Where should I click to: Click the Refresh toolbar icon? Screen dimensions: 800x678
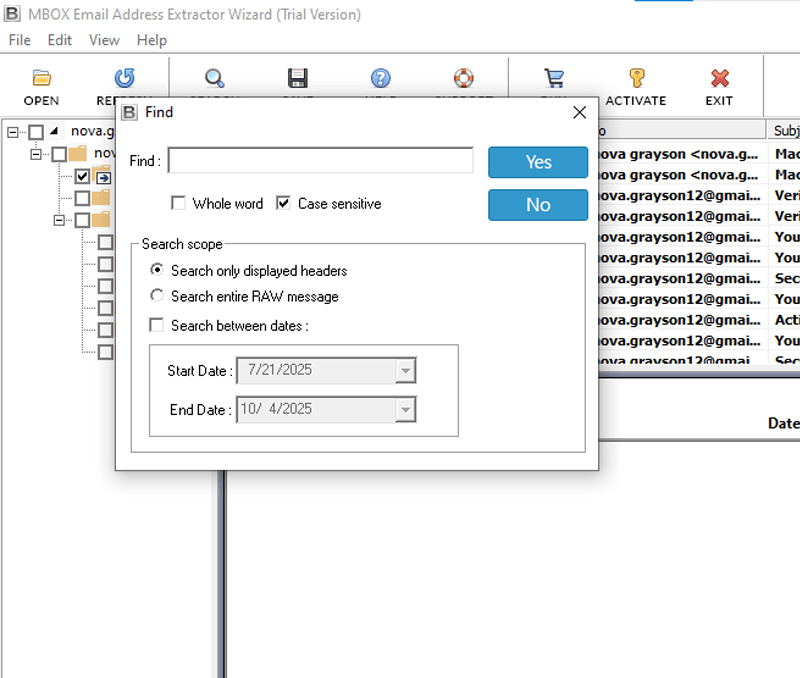[124, 78]
